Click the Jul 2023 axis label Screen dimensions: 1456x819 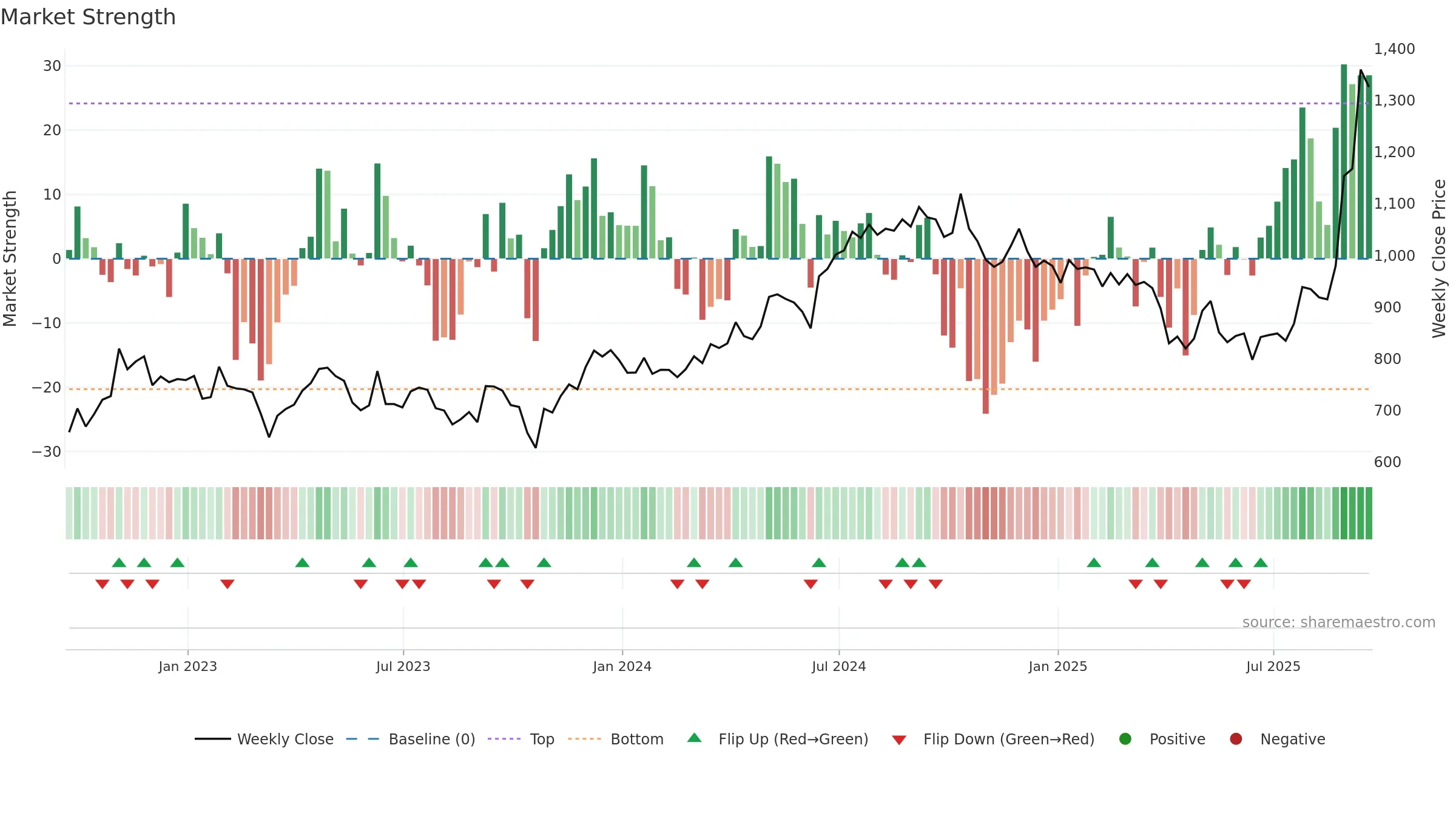[x=403, y=666]
